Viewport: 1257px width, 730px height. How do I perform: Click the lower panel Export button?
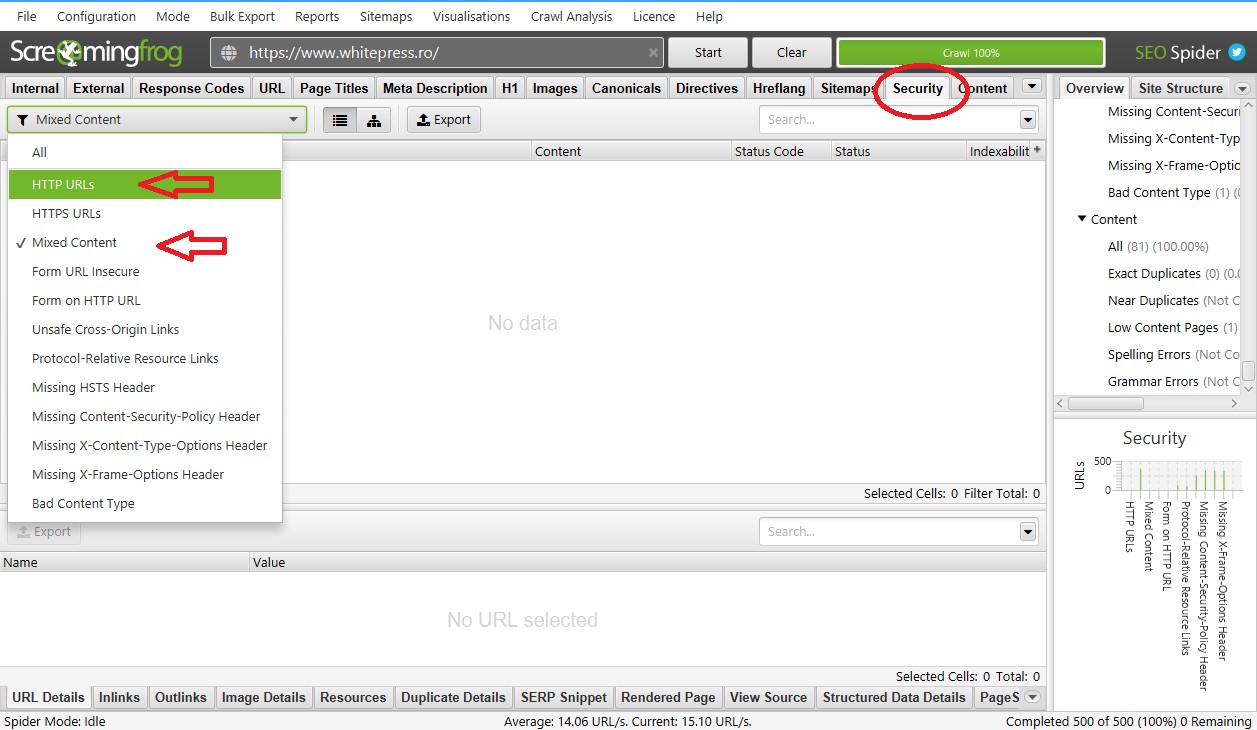[x=44, y=532]
